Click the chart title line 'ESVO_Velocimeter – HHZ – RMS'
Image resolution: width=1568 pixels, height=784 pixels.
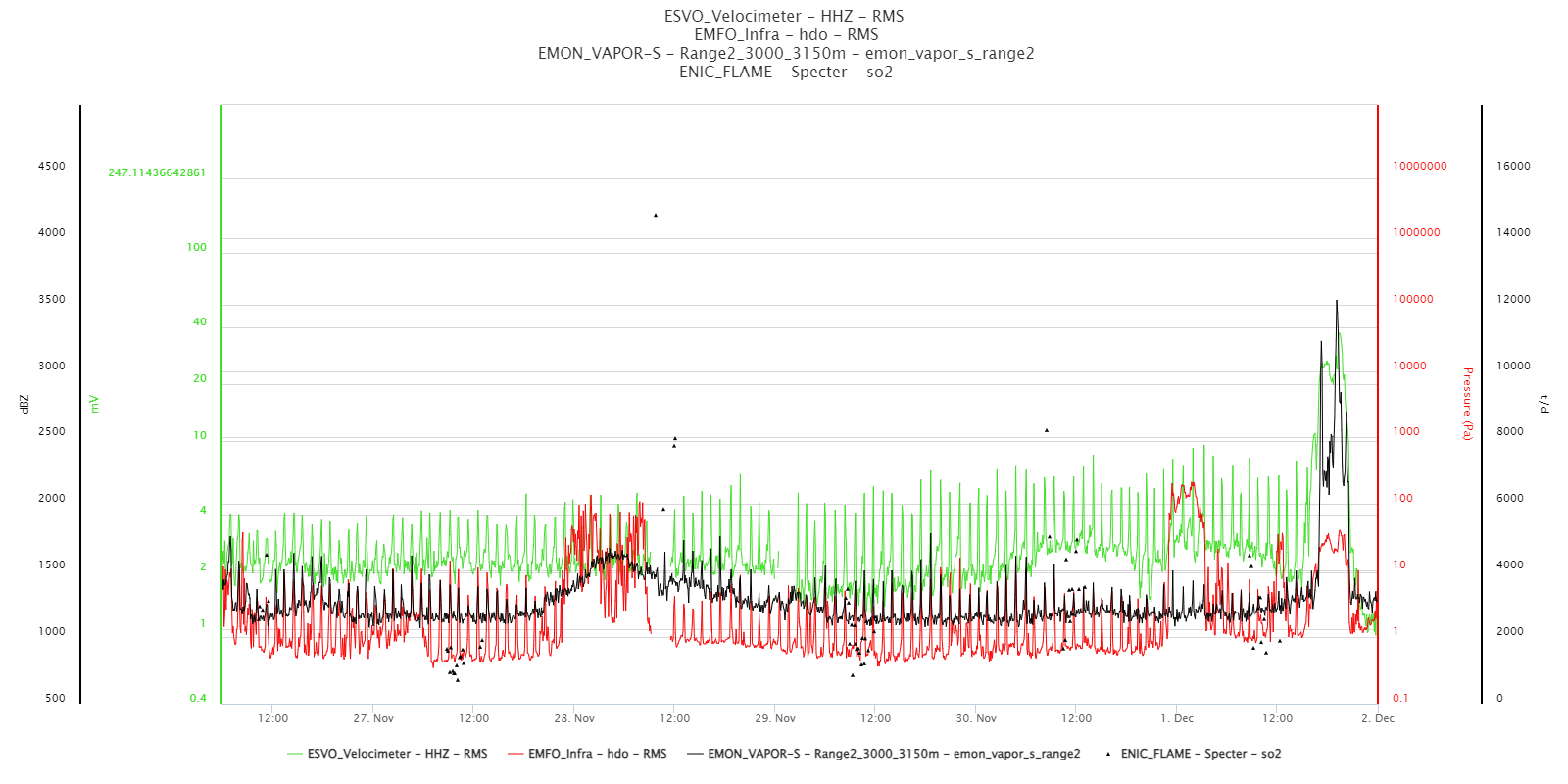pyautogui.click(x=784, y=16)
